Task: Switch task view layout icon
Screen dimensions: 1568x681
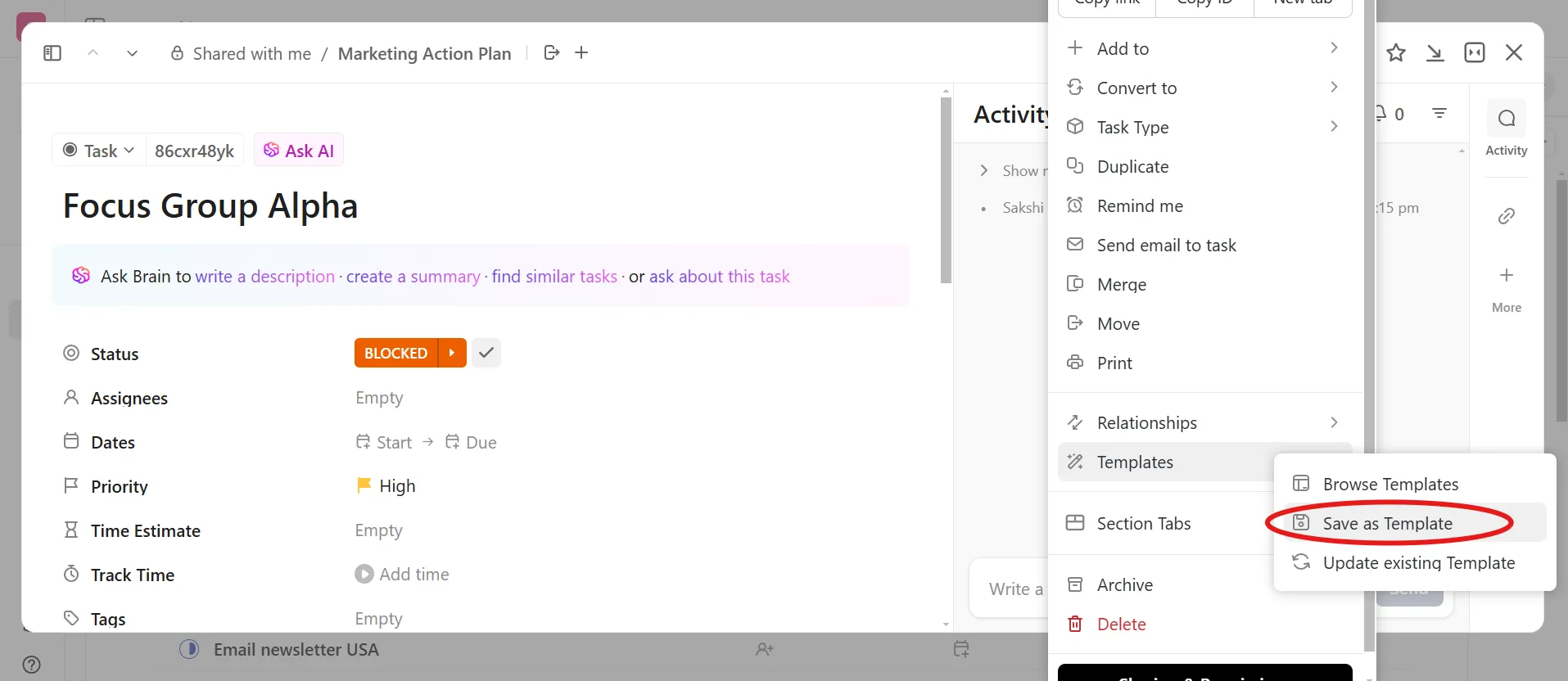Action: click(x=1475, y=53)
